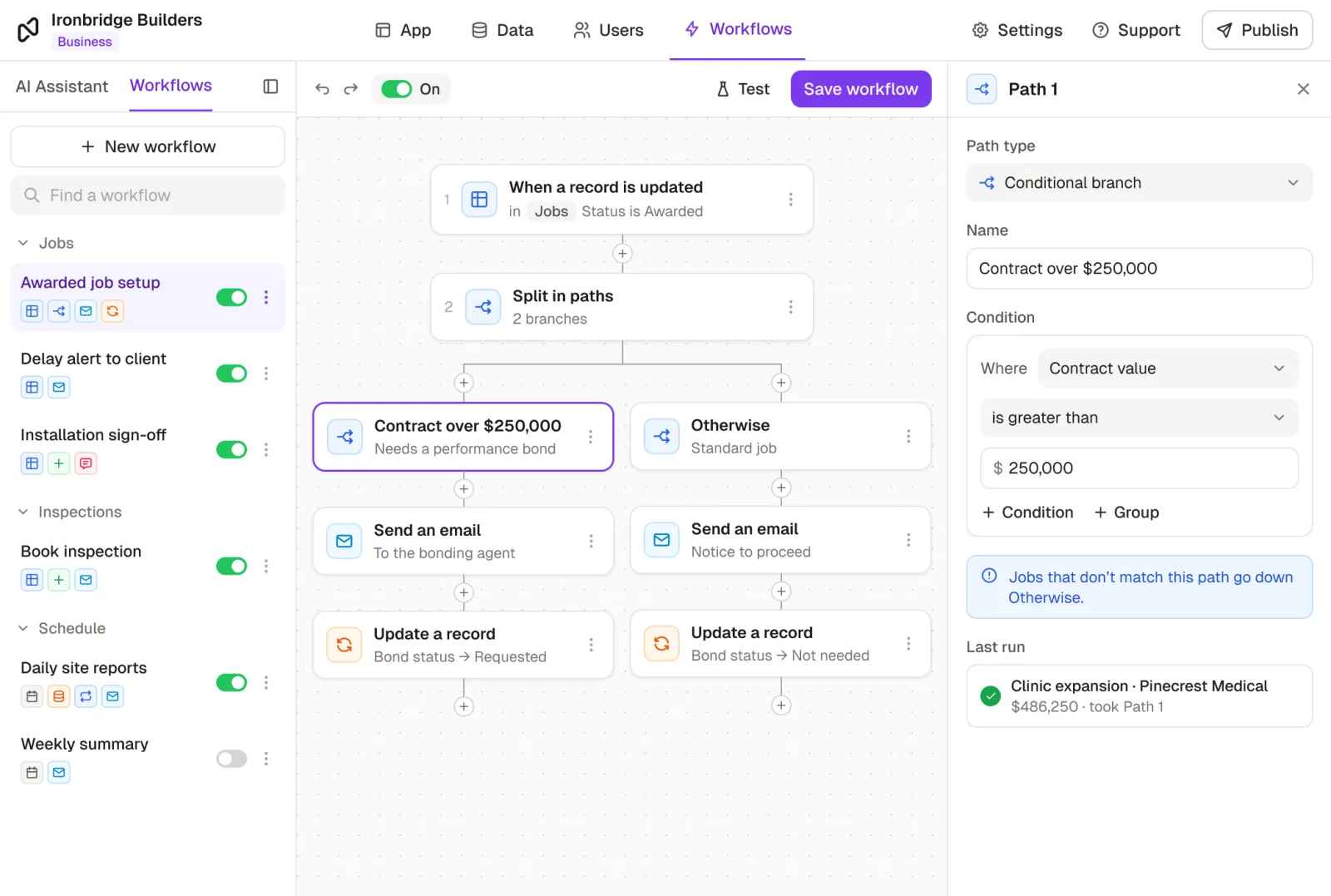Enable the Weekly summary workflow
Image resolution: width=1331 pixels, height=896 pixels.
pyautogui.click(x=231, y=759)
